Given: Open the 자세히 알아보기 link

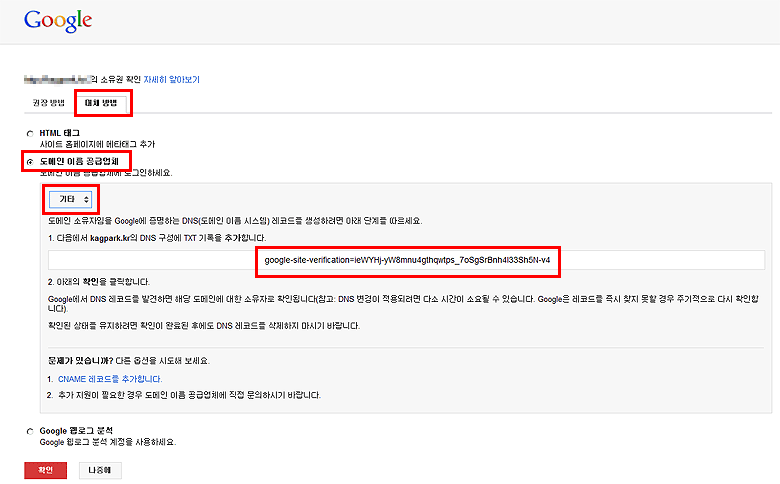Looking at the screenshot, I should pos(172,80).
